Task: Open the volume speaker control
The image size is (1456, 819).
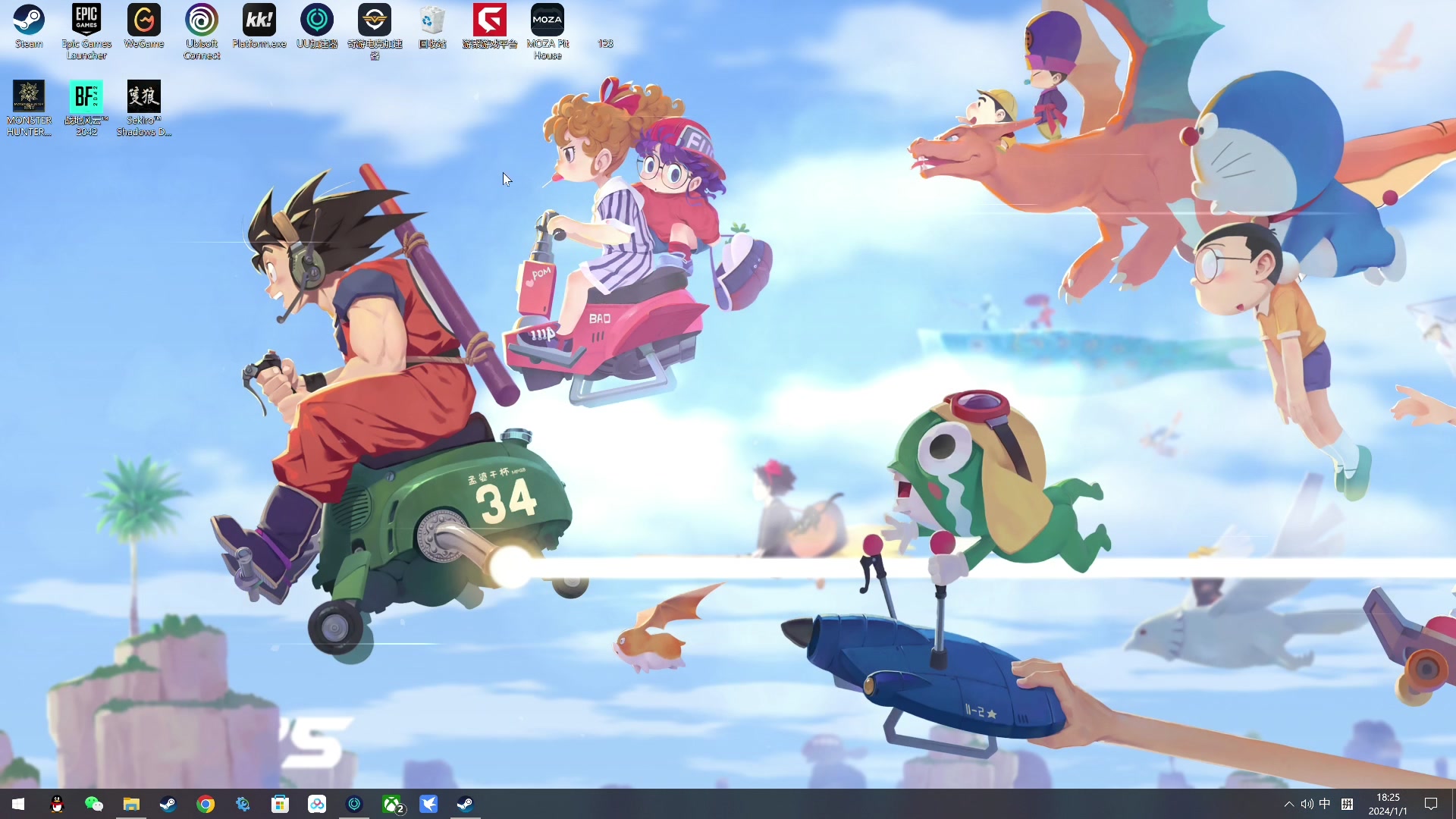Action: tap(1307, 804)
